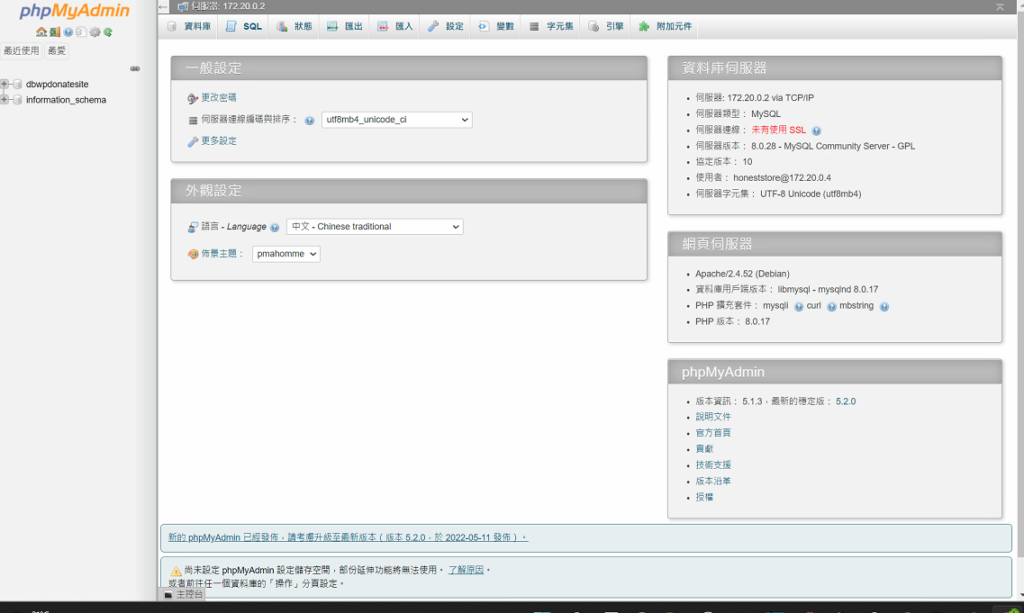Open the blue documentation help icon in sidebar
The height and width of the screenshot is (613, 1024).
[x=68, y=32]
